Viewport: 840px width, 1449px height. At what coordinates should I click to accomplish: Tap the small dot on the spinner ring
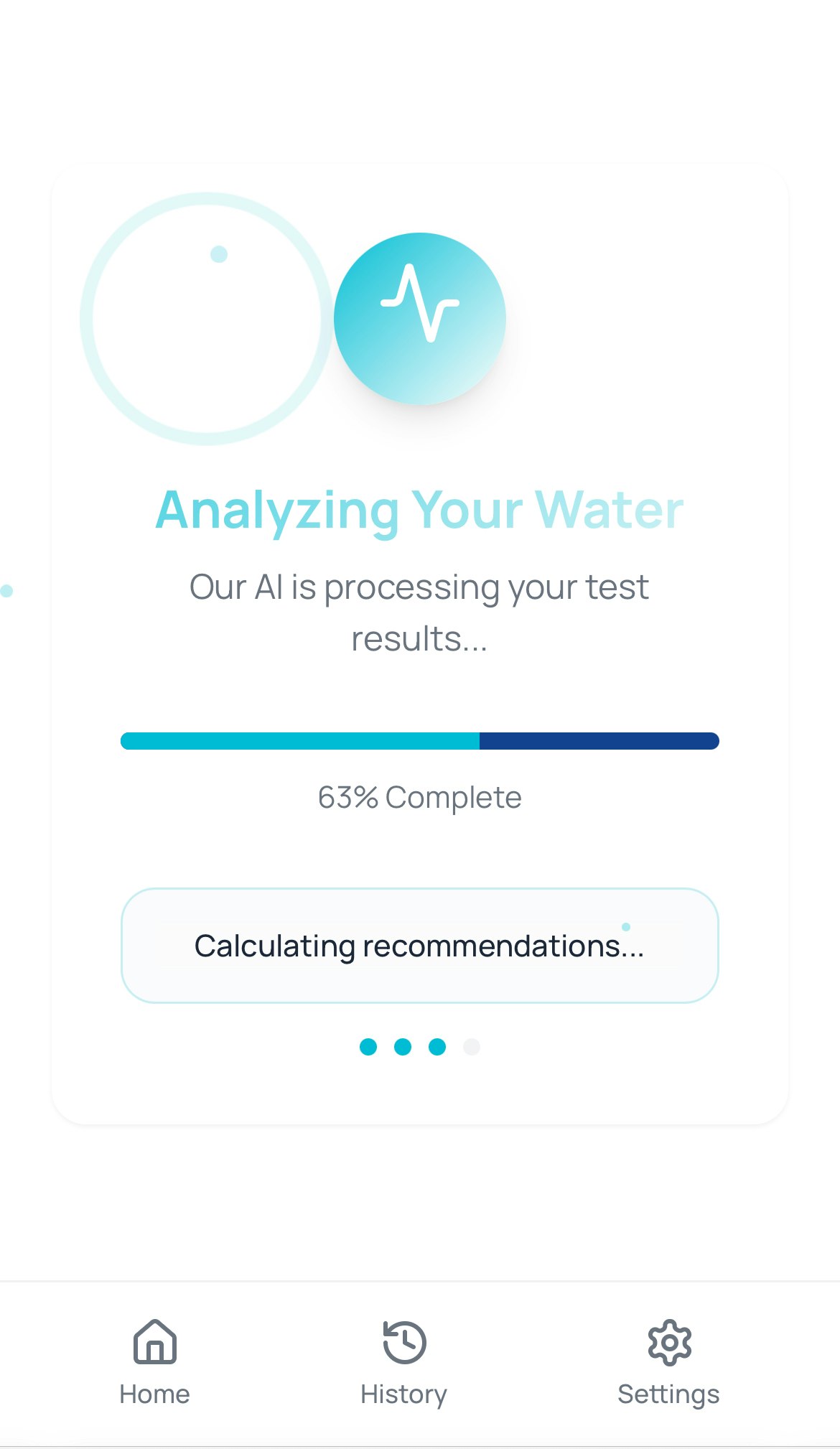[x=220, y=253]
